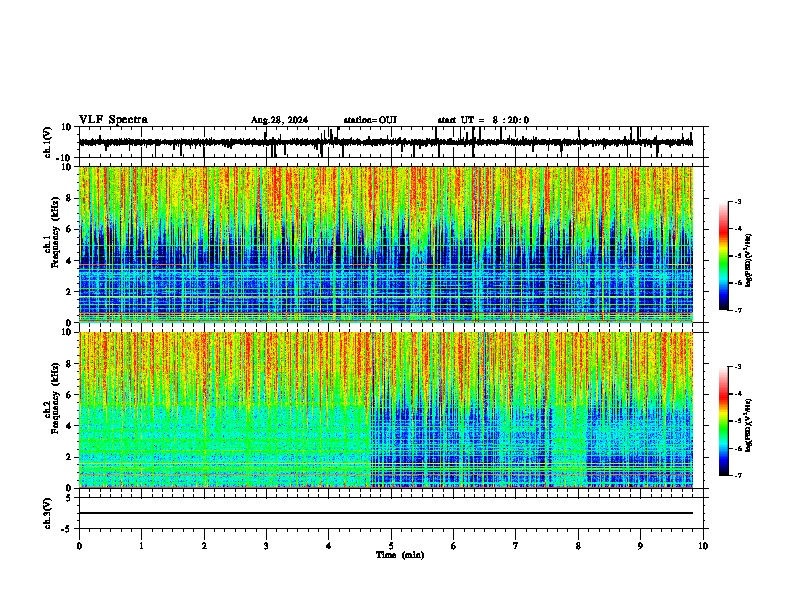Click time axis tick label "9"

click(x=640, y=546)
